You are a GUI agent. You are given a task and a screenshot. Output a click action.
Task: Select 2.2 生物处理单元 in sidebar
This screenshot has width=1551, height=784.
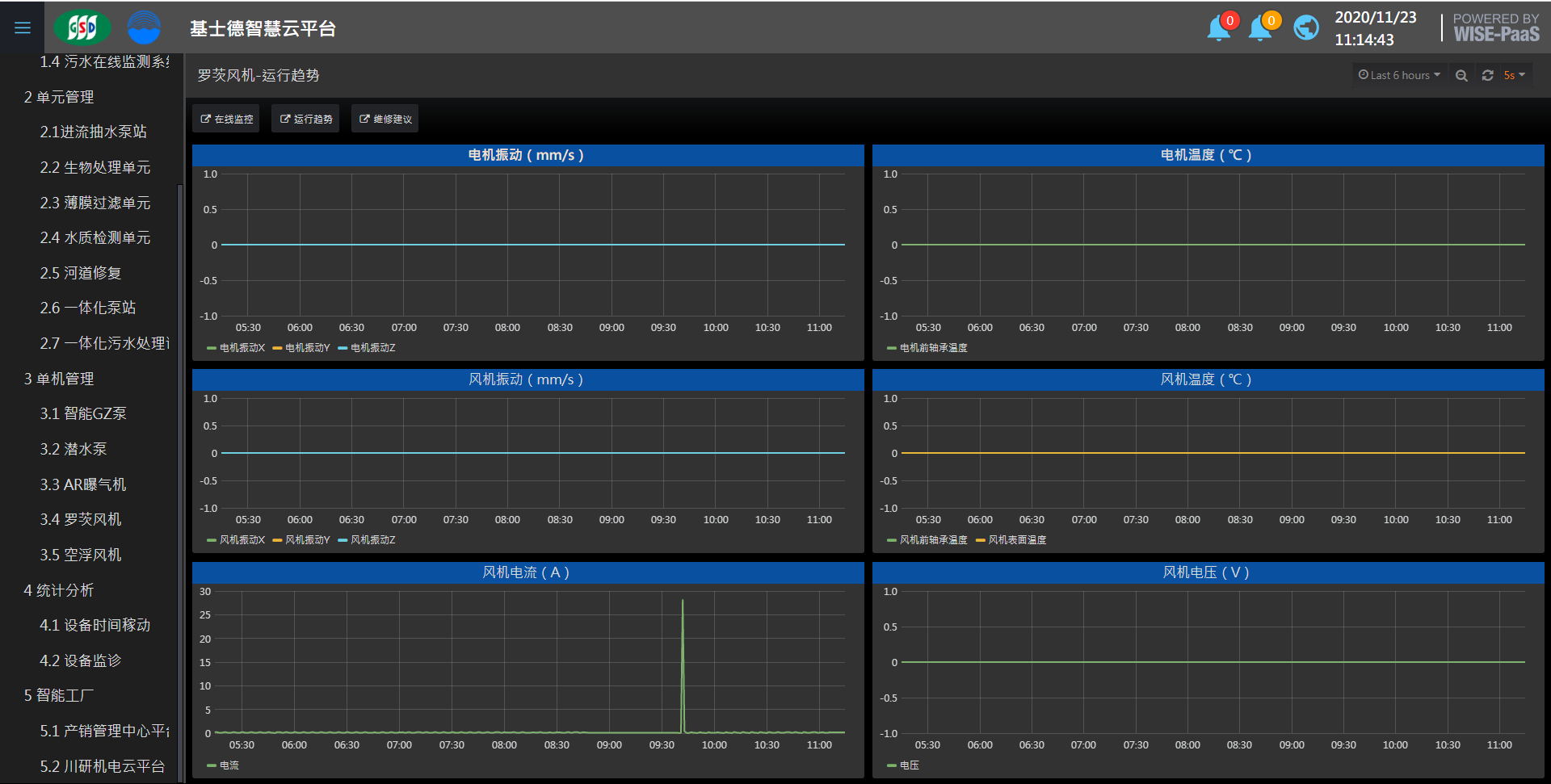(95, 167)
